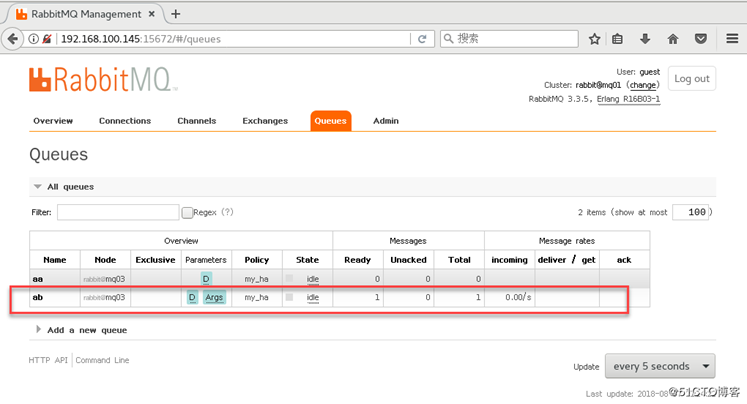Sort by the ack column header
Image resolution: width=747 pixels, height=404 pixels.
pyautogui.click(x=624, y=260)
